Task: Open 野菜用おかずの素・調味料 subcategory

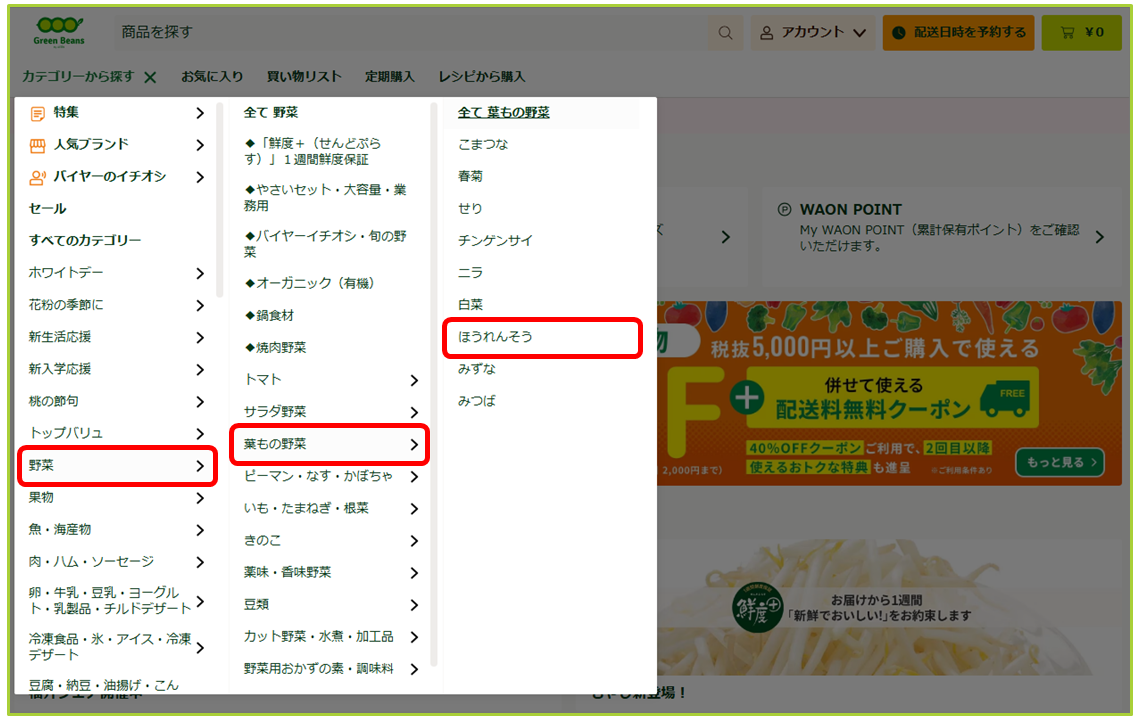Action: (331, 669)
